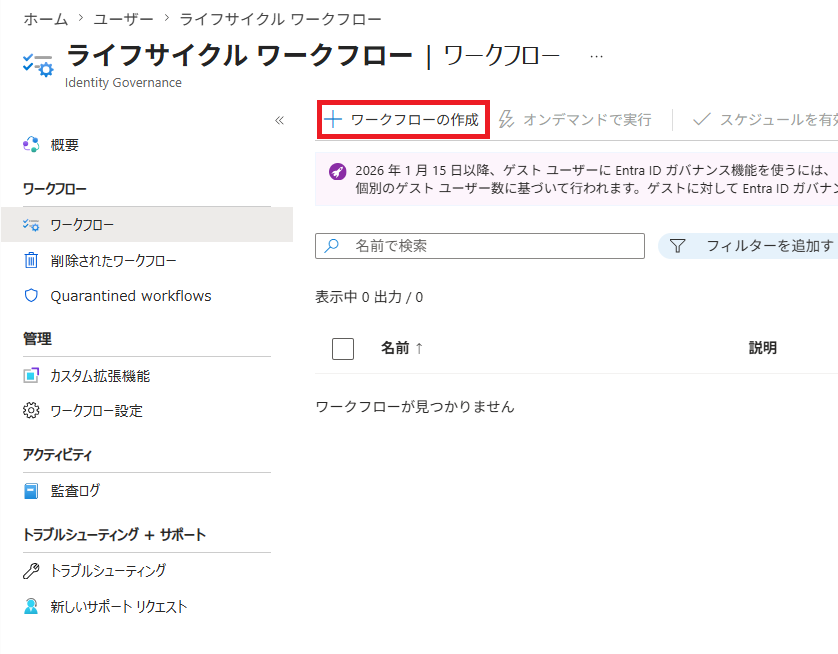Viewport: 838px width, 654px height.
Task: Click the 表示中 0 出力 / 0 text
Action: [369, 297]
